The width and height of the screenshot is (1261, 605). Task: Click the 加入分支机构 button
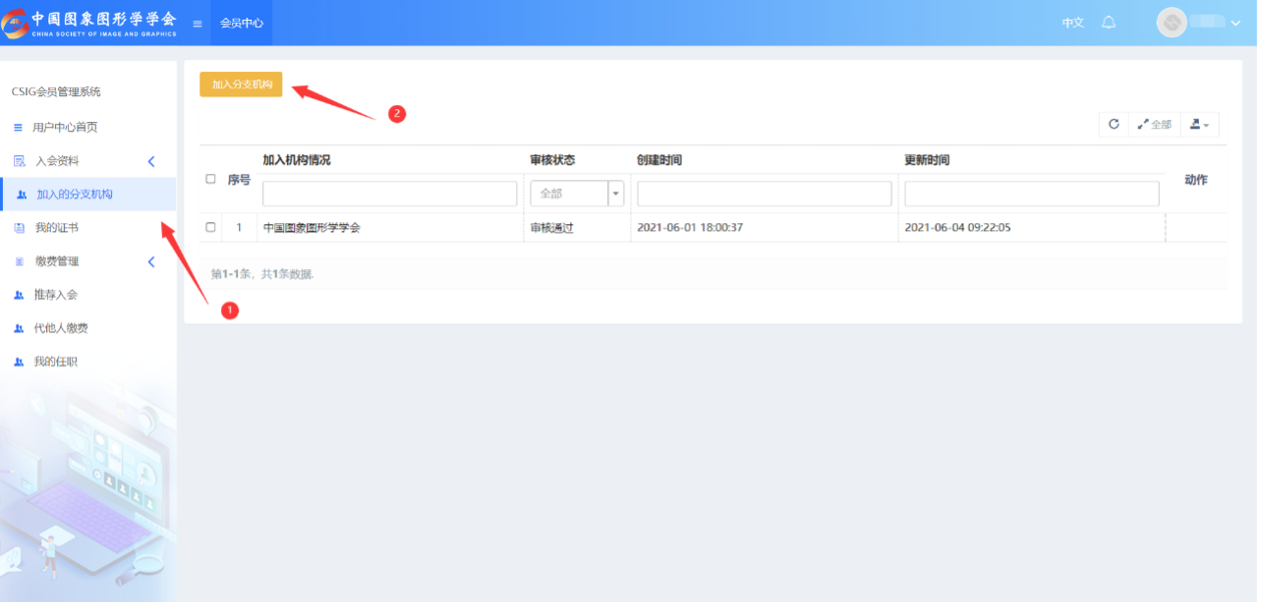coord(241,85)
